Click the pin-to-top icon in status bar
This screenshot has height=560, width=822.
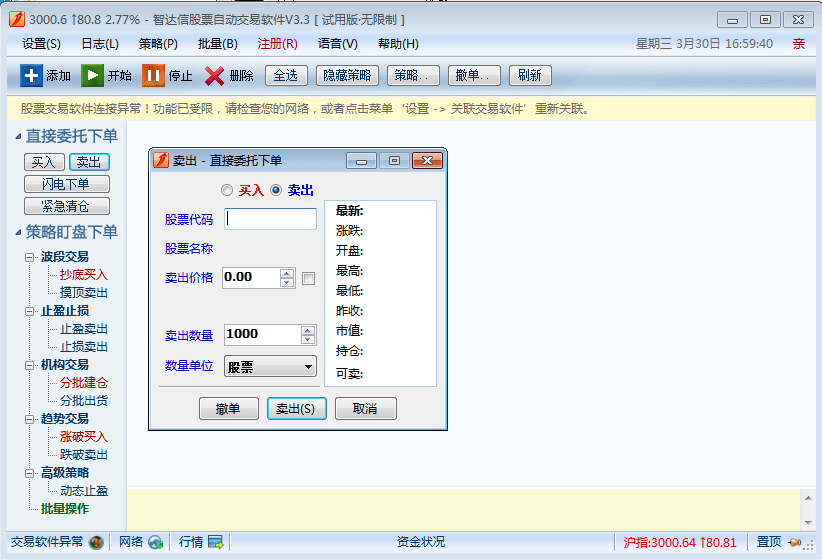[796, 542]
